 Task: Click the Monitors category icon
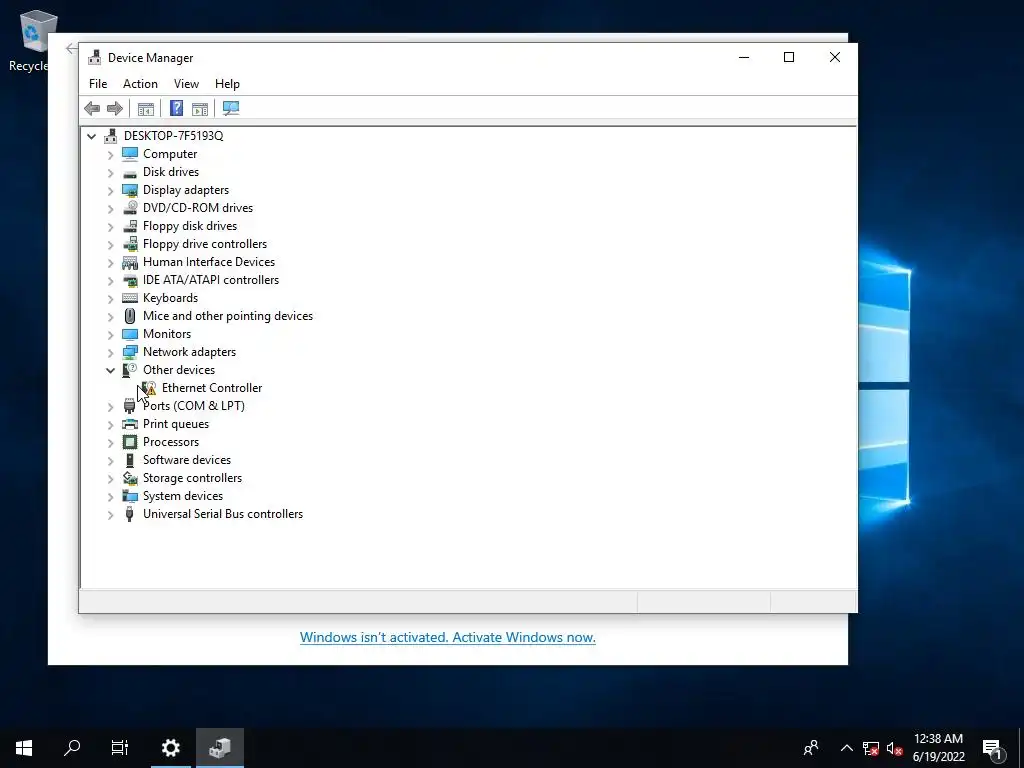[x=130, y=334]
